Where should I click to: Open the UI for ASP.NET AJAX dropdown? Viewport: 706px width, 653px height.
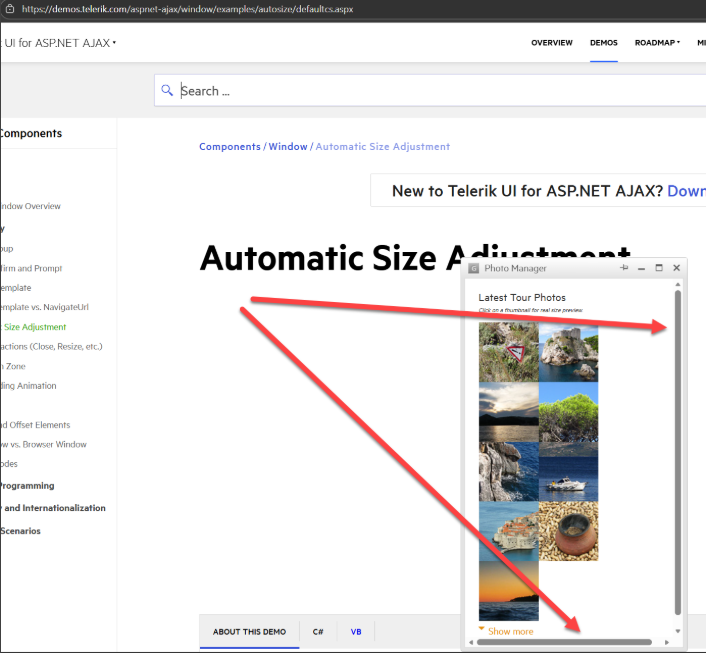pyautogui.click(x=60, y=42)
